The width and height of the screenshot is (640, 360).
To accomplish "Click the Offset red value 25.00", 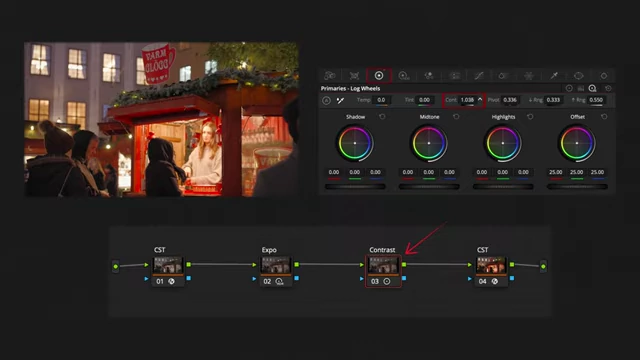I will pos(556,172).
